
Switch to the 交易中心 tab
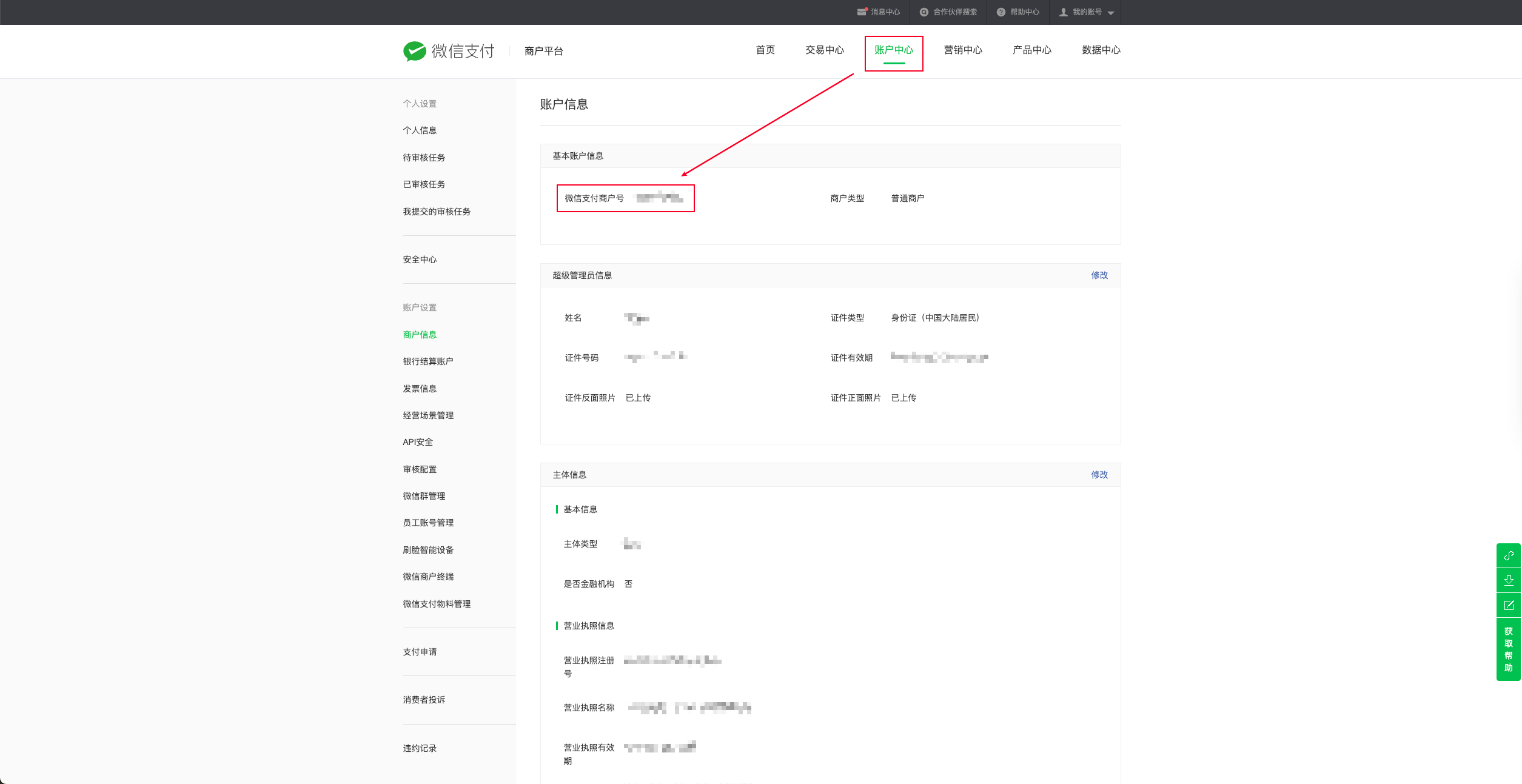[824, 50]
